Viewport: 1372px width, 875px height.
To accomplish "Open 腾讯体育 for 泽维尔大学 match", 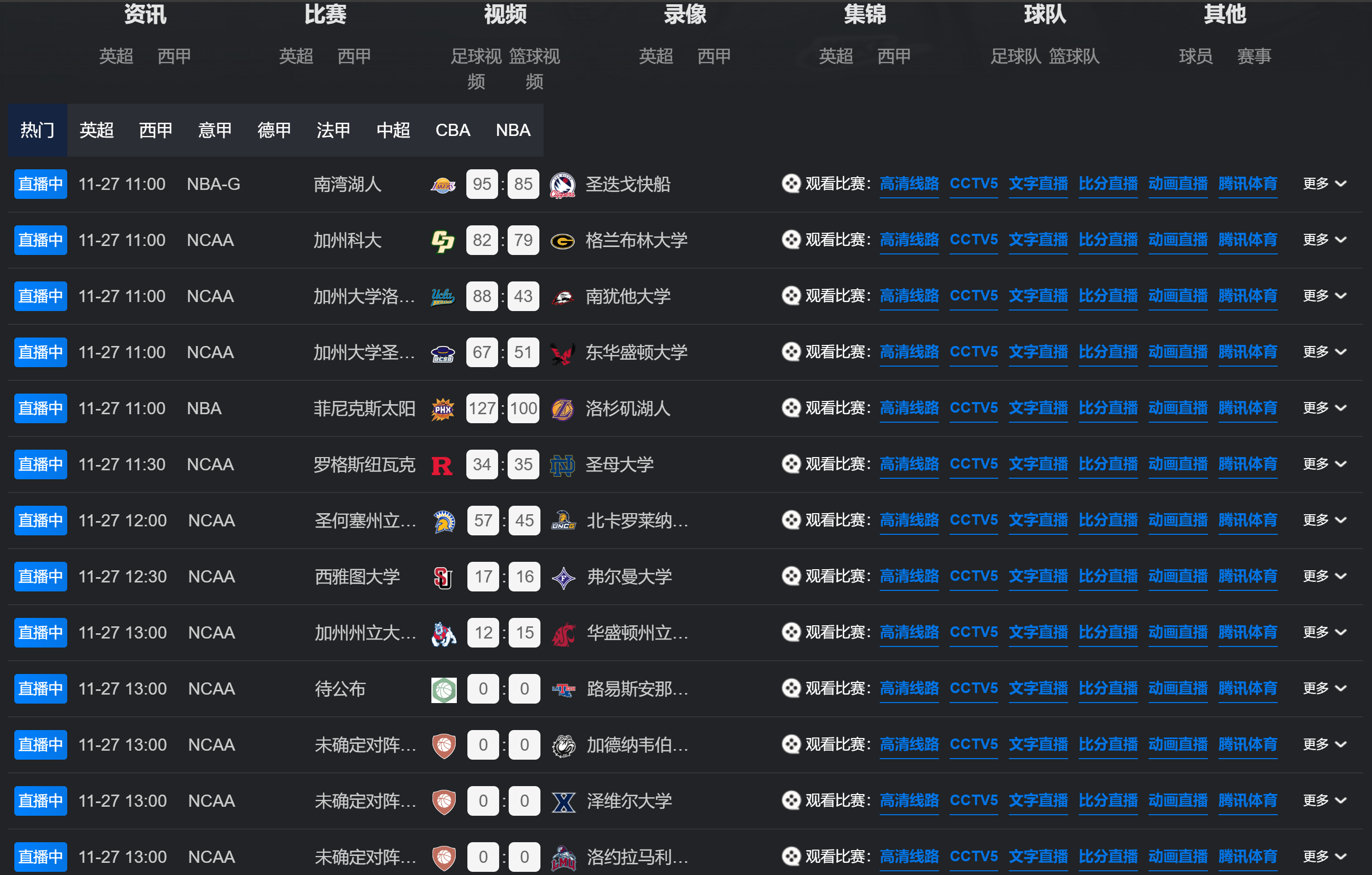I will pyautogui.click(x=1248, y=800).
